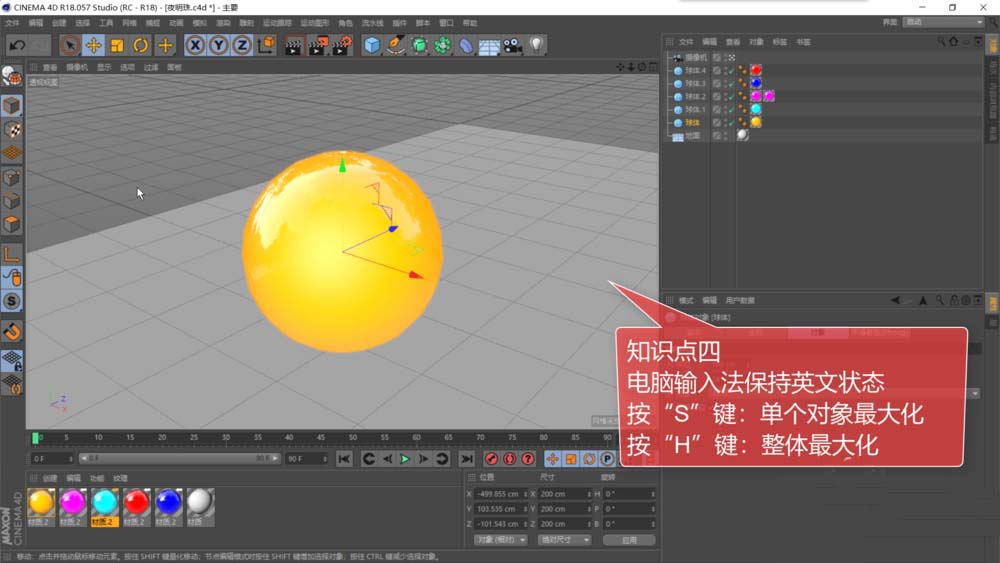Select the 球体.2 object in Object Manager
The width and height of the screenshot is (1000, 563).
(x=696, y=97)
